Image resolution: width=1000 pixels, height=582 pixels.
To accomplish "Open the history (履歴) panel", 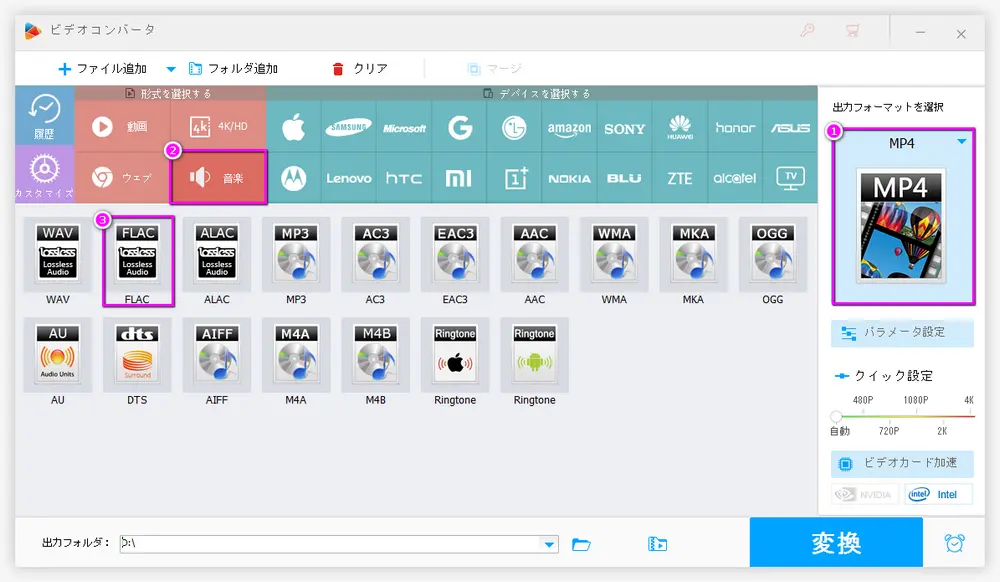I will coord(45,116).
